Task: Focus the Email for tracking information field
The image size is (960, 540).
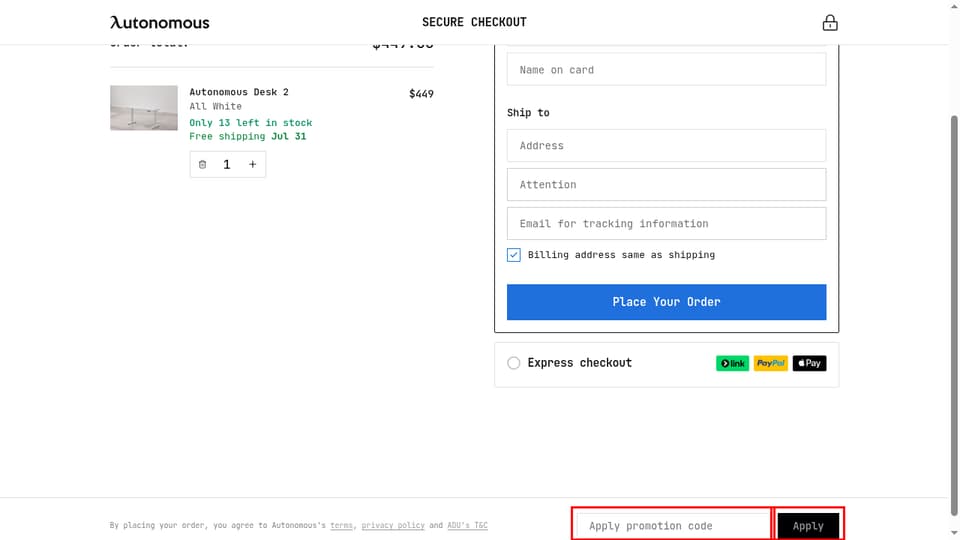Action: 666,223
